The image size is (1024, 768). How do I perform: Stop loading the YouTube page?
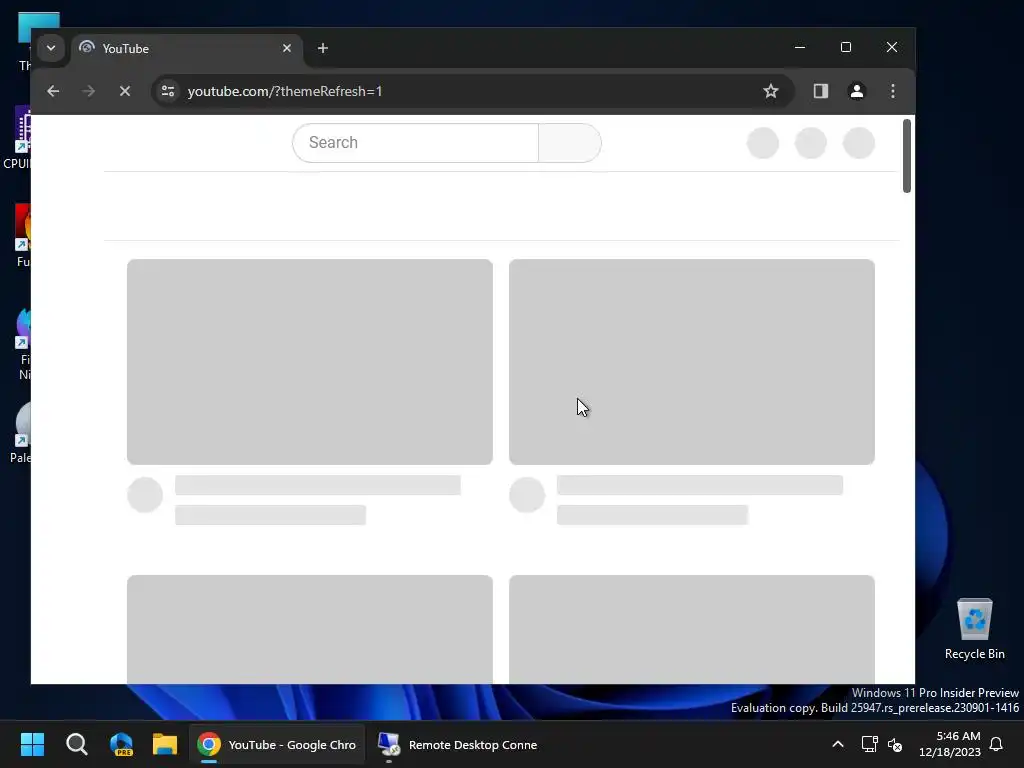(x=125, y=91)
